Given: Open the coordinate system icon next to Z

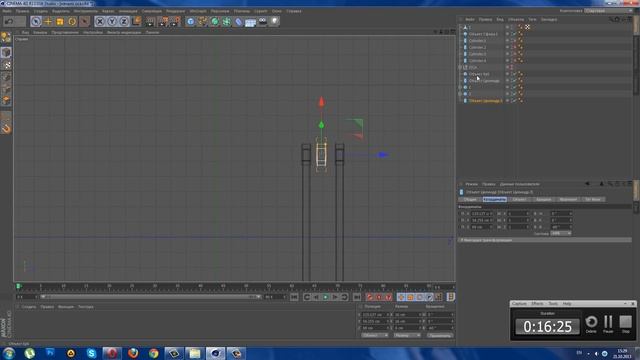Looking at the screenshot, I should tap(136, 21).
